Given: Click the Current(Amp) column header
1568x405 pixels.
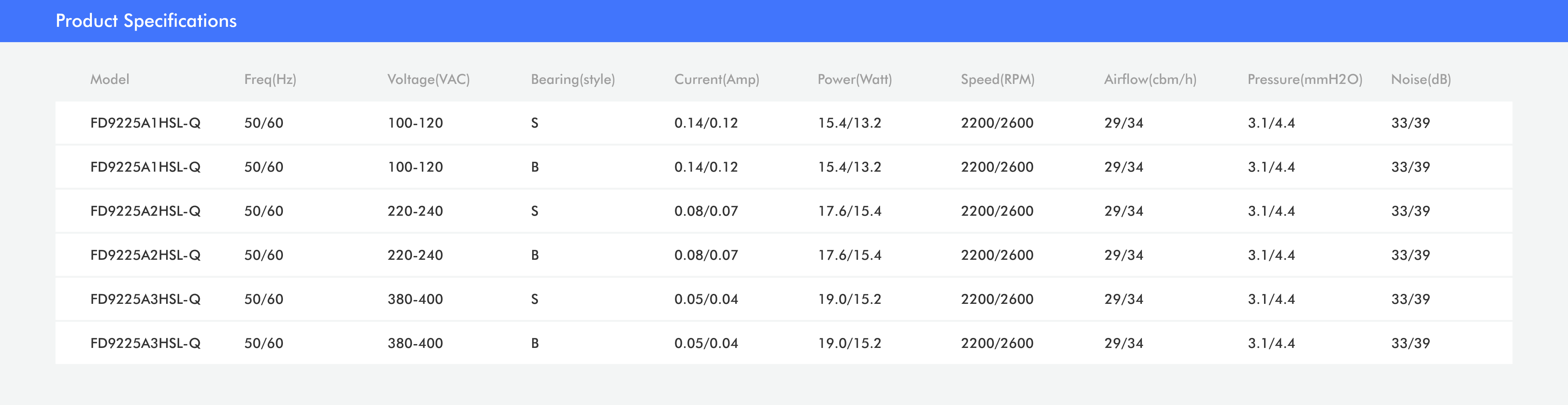Looking at the screenshot, I should tap(717, 79).
